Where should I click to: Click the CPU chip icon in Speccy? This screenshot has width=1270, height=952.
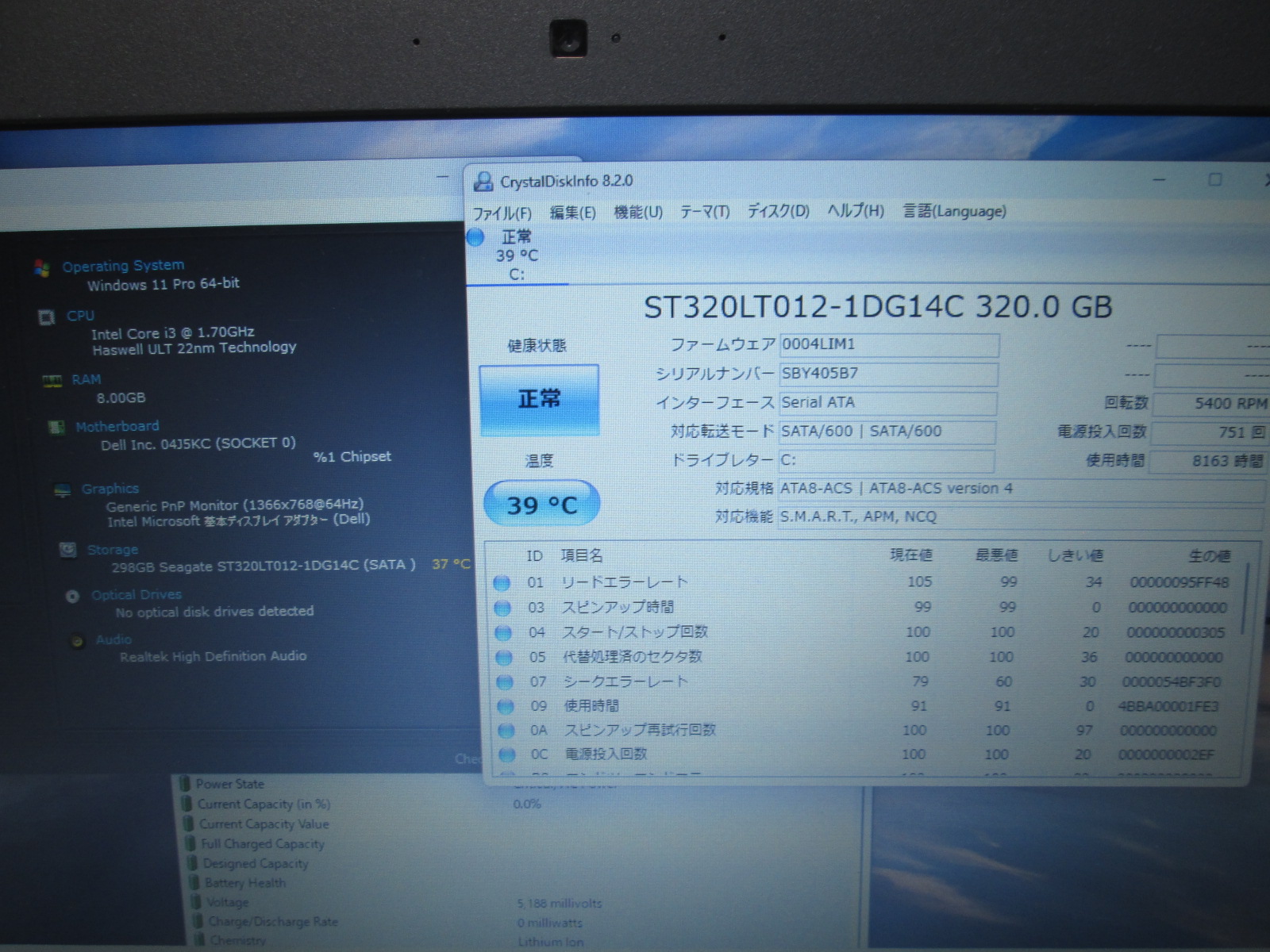[47, 317]
